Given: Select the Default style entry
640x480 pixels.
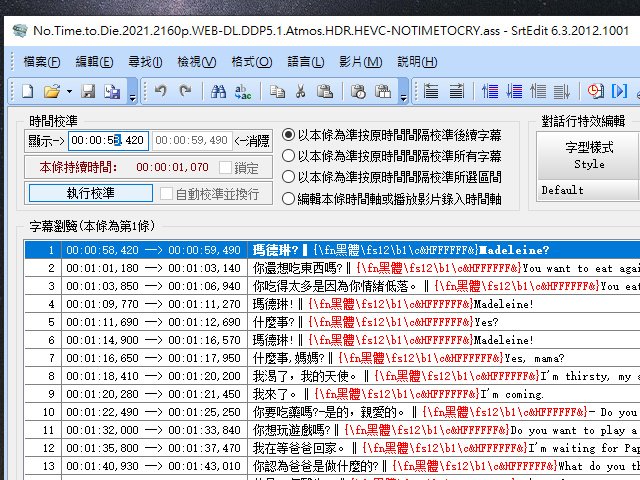Looking at the screenshot, I should point(588,190).
